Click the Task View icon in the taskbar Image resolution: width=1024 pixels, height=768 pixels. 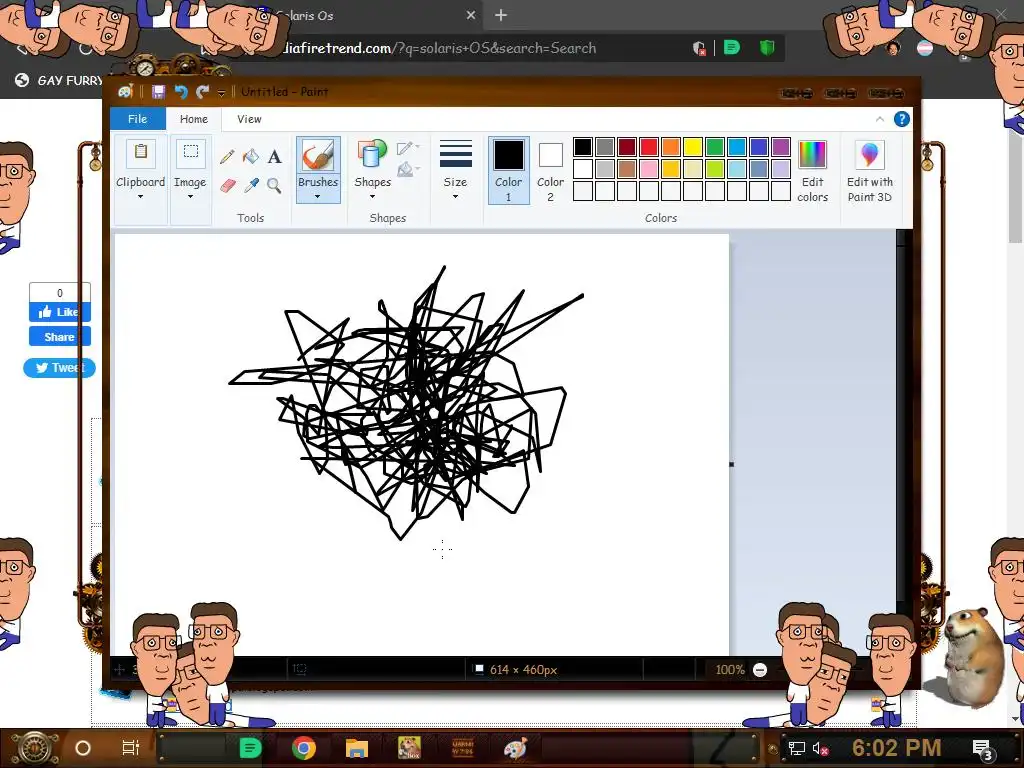coord(131,748)
